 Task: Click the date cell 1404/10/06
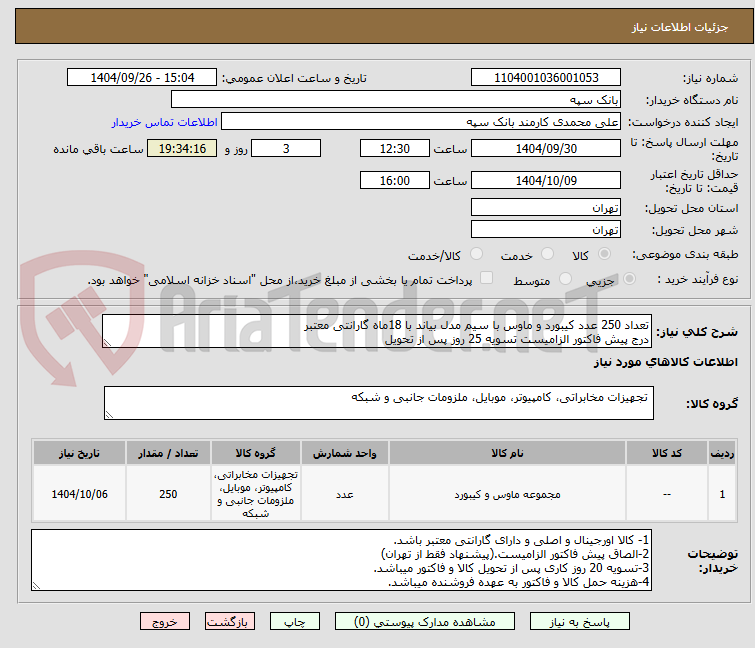coord(79,494)
